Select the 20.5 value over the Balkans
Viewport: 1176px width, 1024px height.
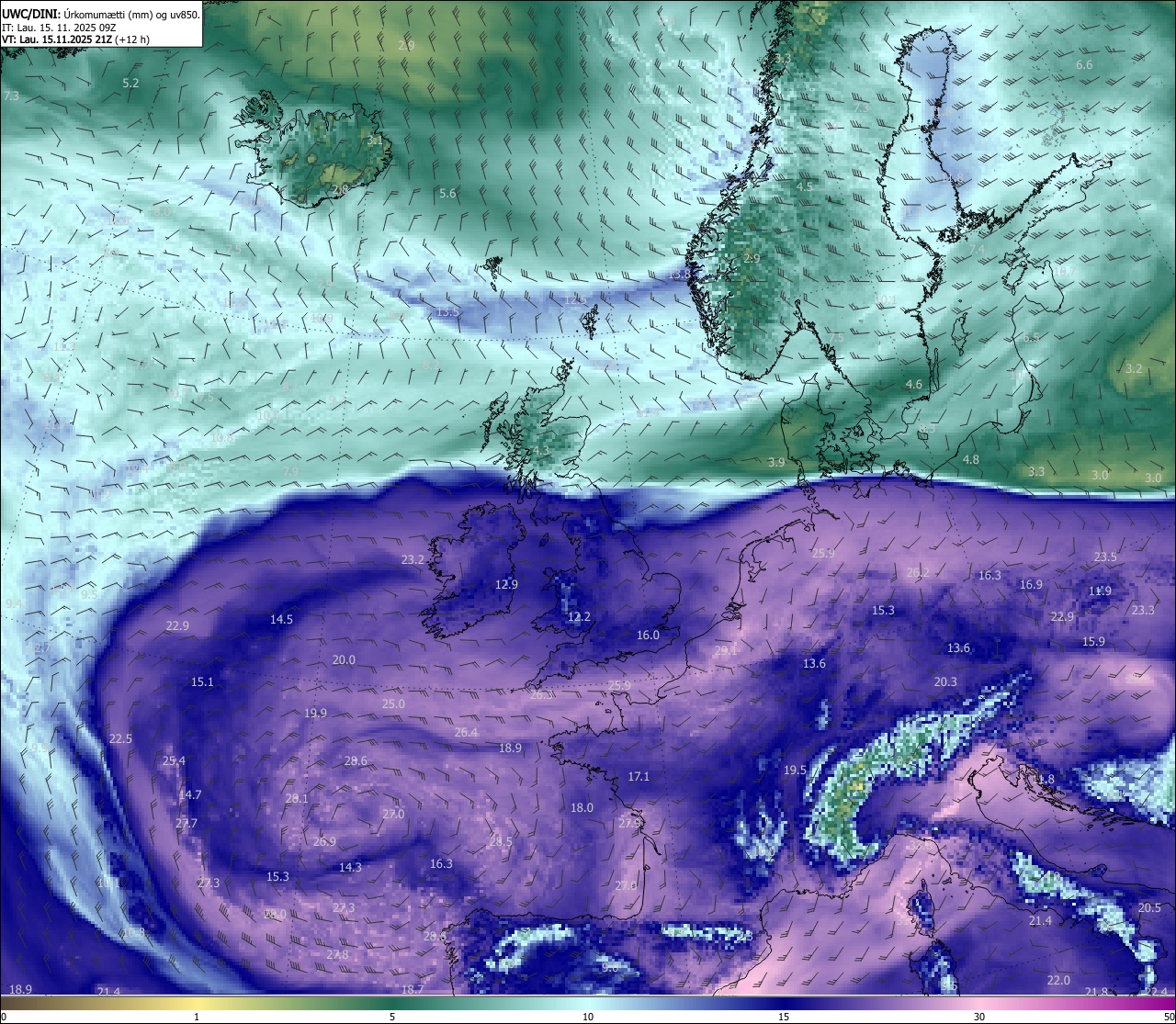coord(1149,908)
